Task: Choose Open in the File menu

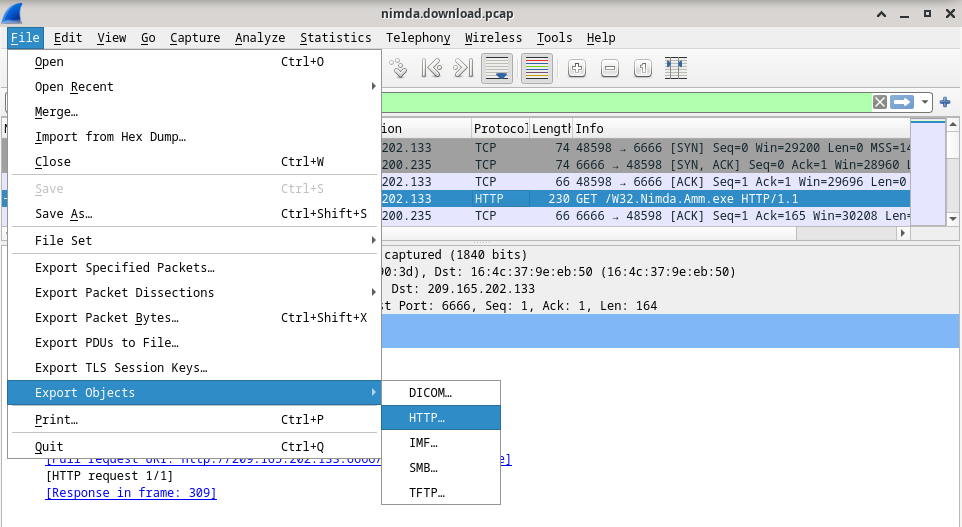Action: click(194, 61)
